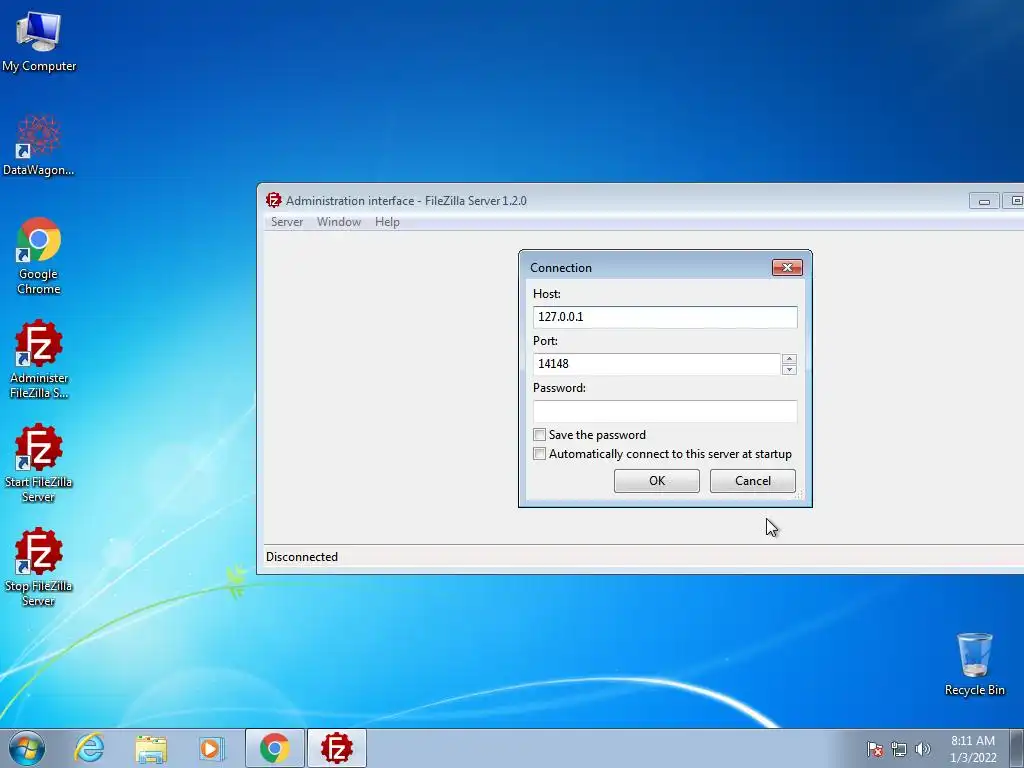Open network status tray icon

tap(899, 749)
